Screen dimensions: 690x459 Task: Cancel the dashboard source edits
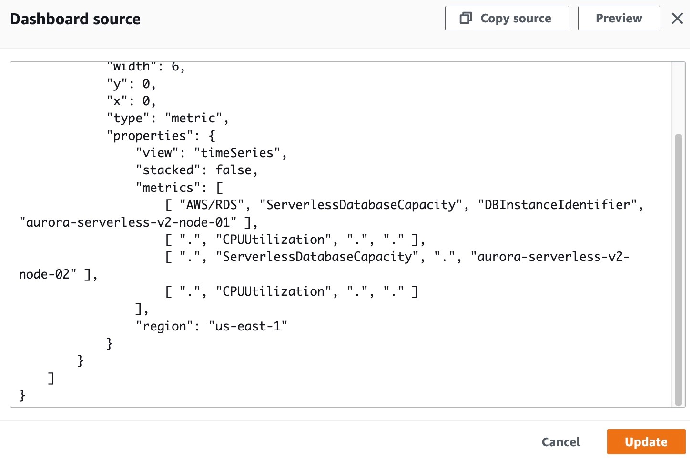click(x=560, y=442)
